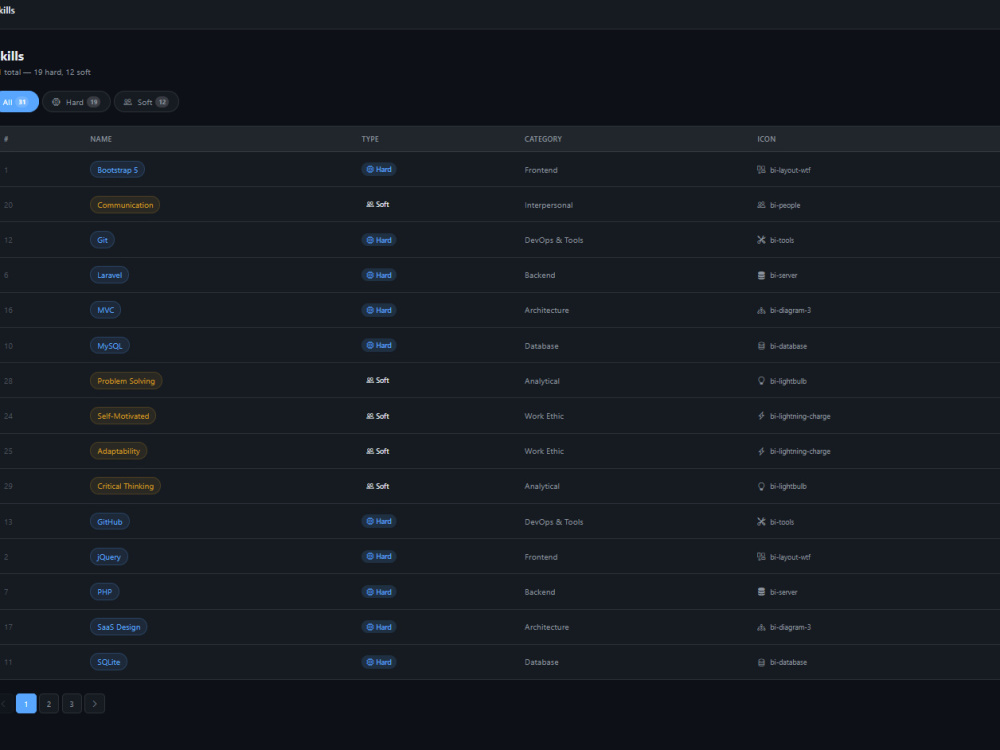Filter skills by Soft type

[146, 102]
